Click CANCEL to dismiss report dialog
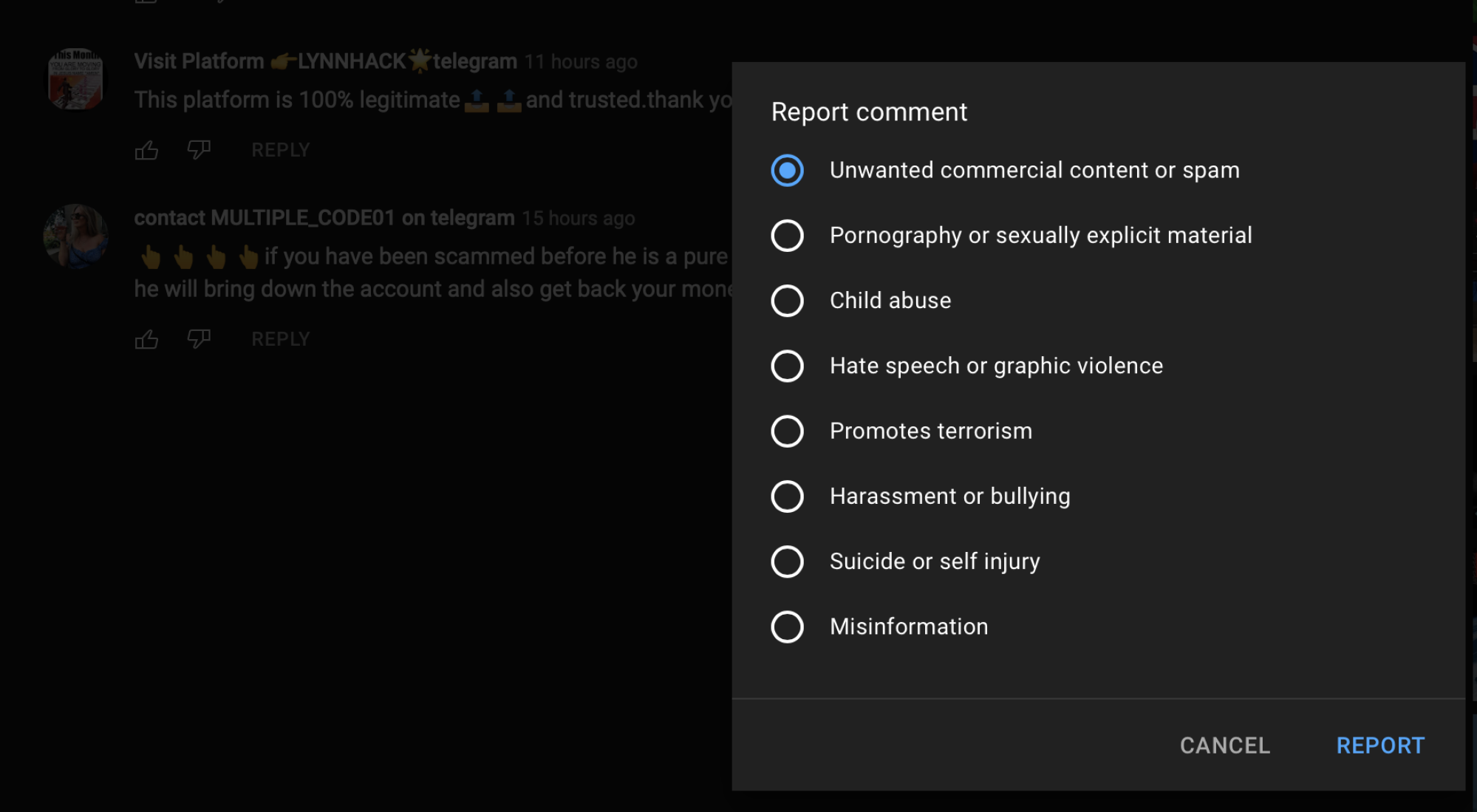1477x812 pixels. click(x=1225, y=745)
